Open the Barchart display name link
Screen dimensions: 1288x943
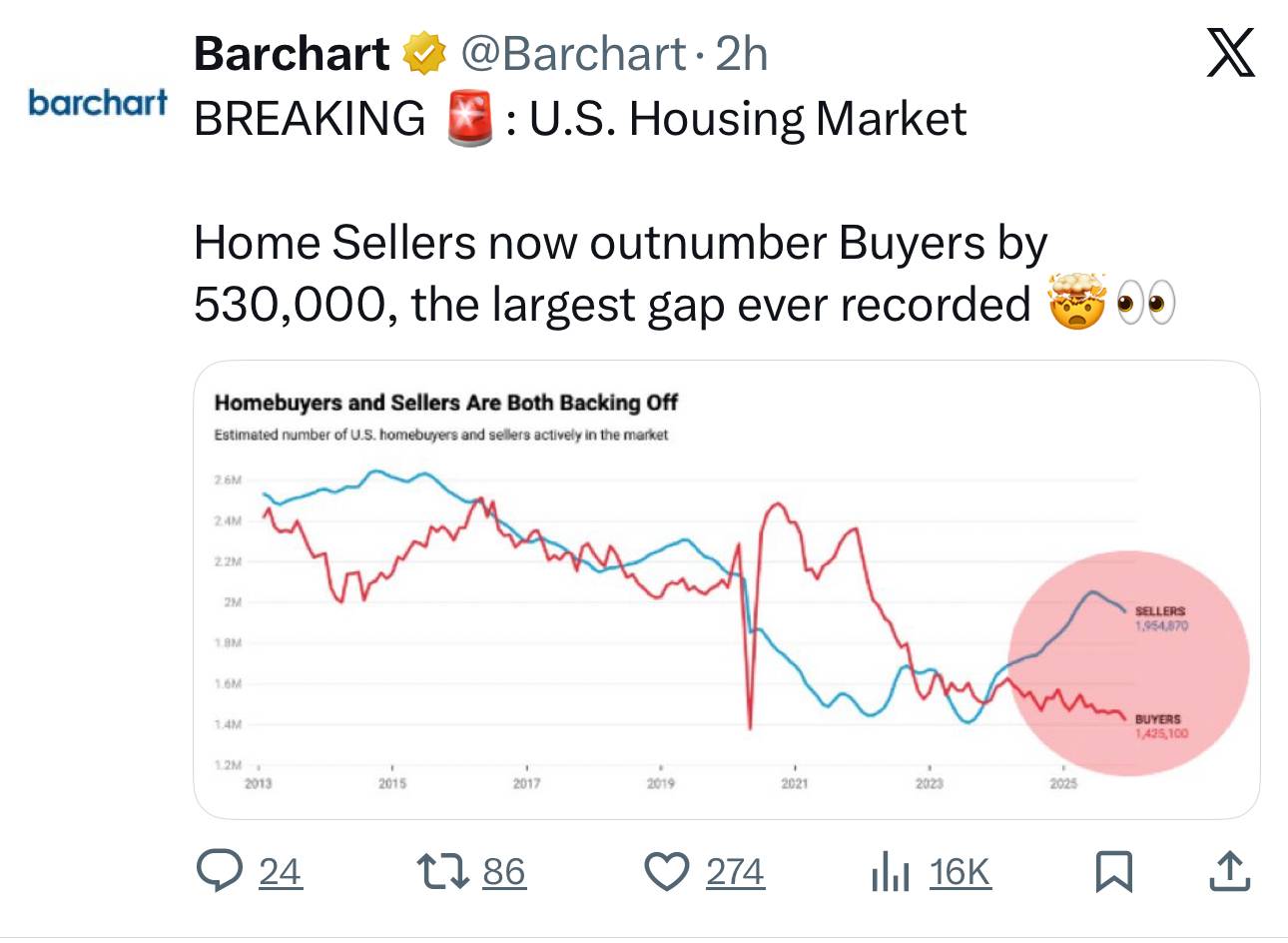point(292,54)
